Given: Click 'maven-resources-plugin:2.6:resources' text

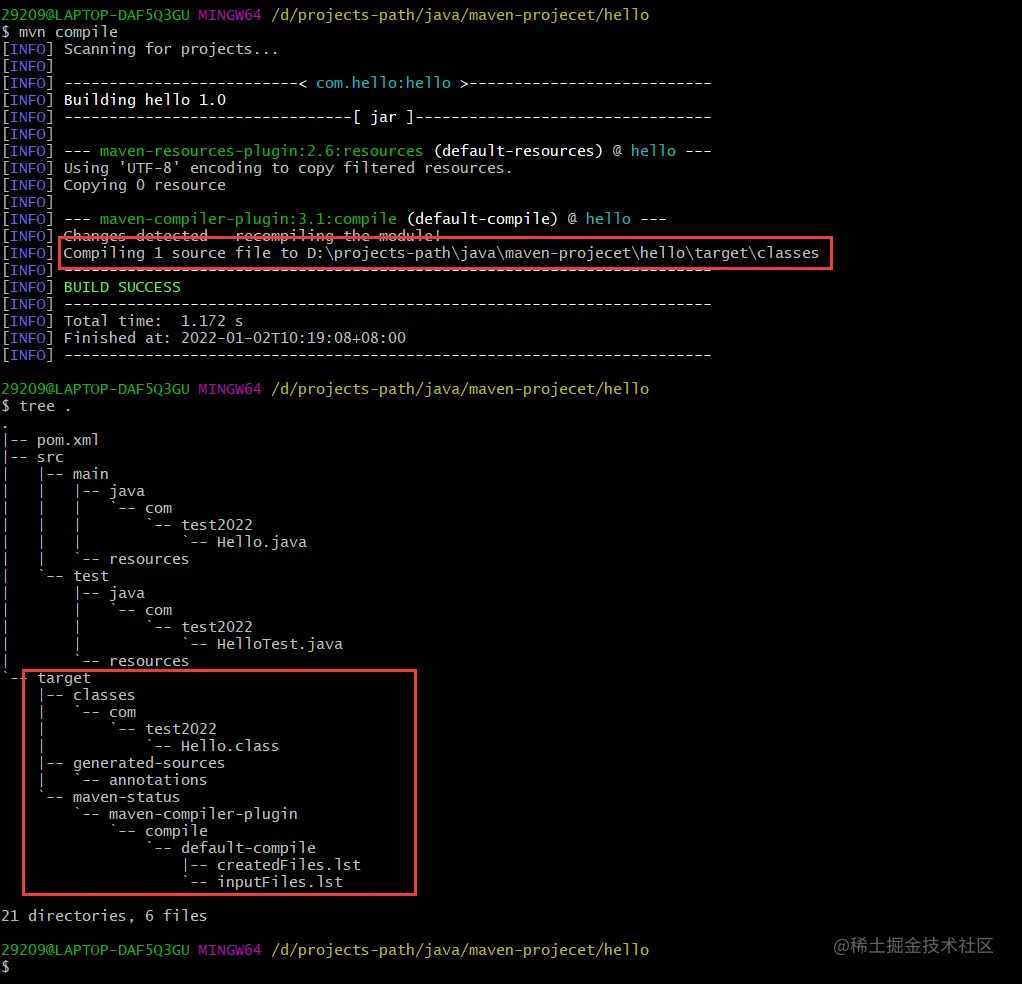Looking at the screenshot, I should [261, 151].
